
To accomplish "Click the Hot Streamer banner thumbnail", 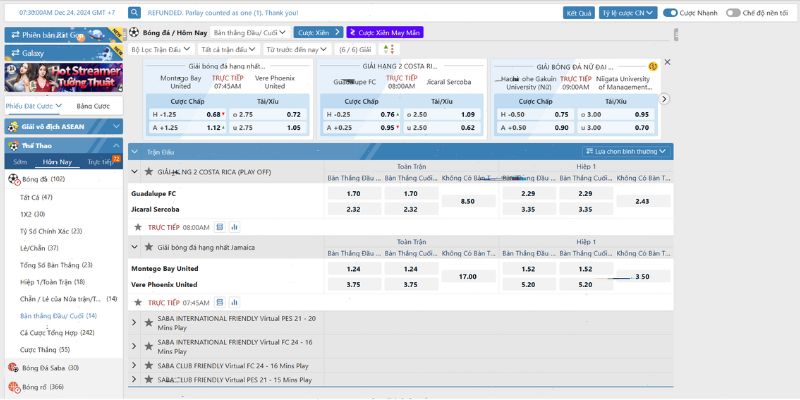I will click(x=63, y=77).
